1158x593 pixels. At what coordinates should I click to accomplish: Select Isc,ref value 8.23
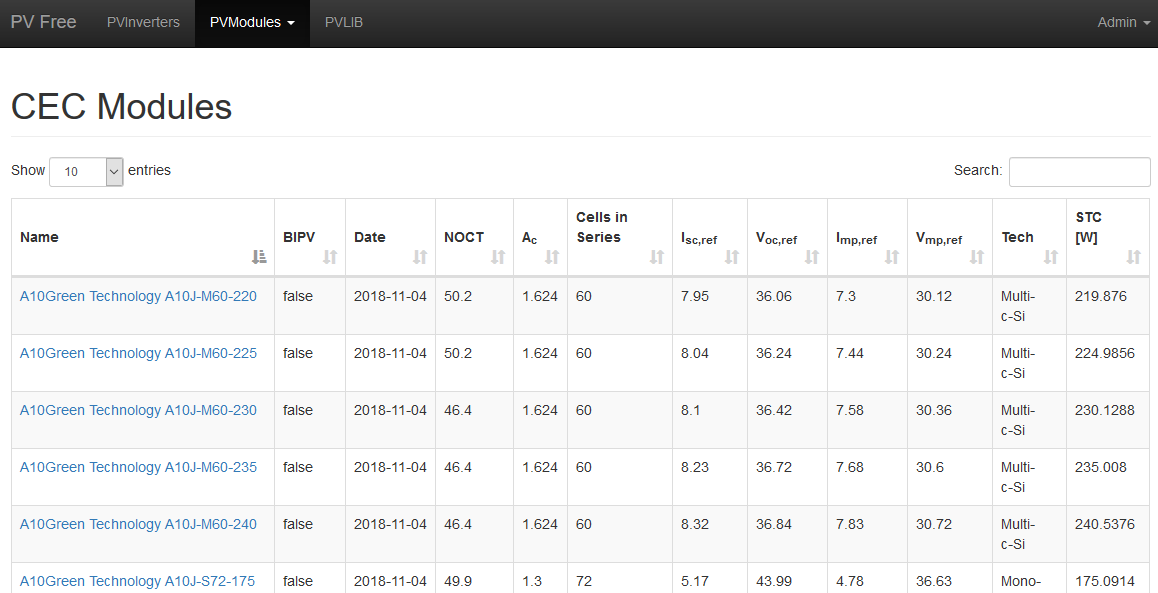pos(694,467)
